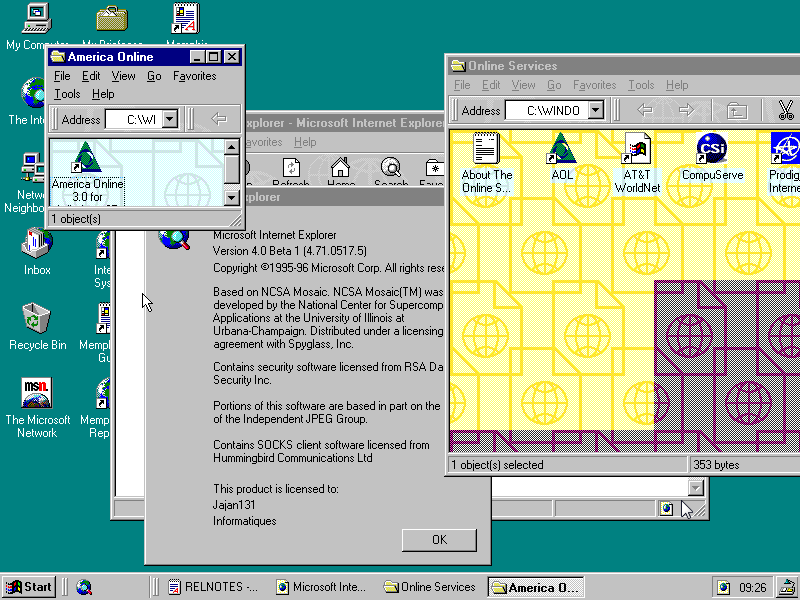800x600 pixels.
Task: Click Favorites icon in Internet Explorer toolbar
Action: point(434,171)
